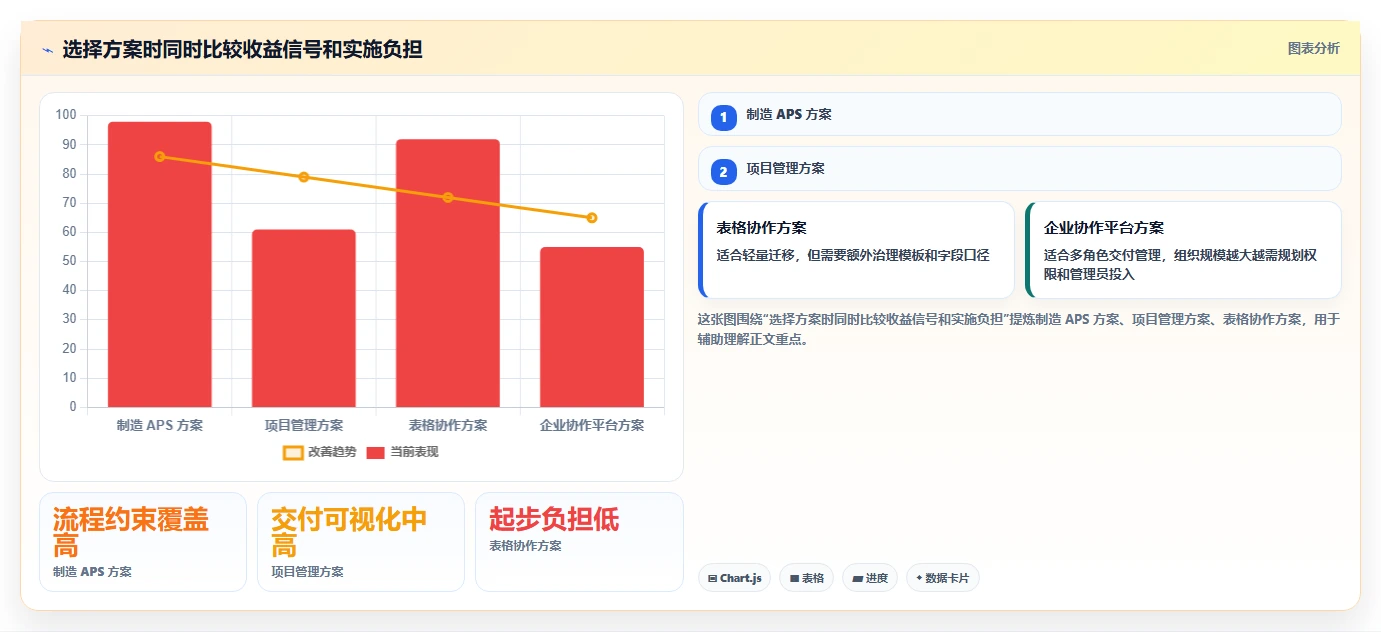Viewport: 1381px width, 632px height.
Task: Click the 流程约束覆盖高 metric card
Action: tap(143, 542)
